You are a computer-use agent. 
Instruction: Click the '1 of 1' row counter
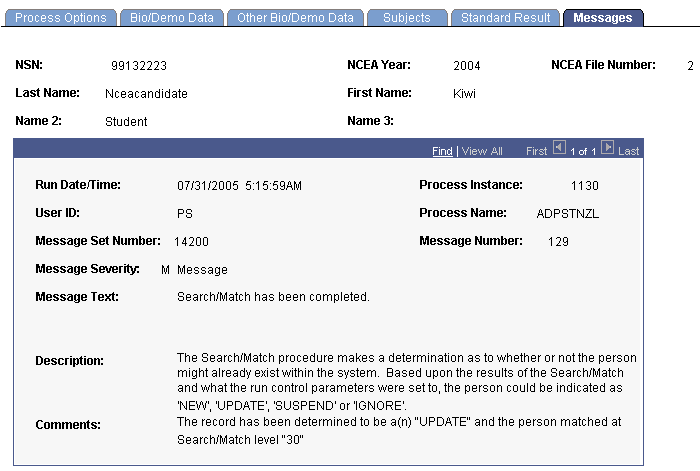[583, 152]
